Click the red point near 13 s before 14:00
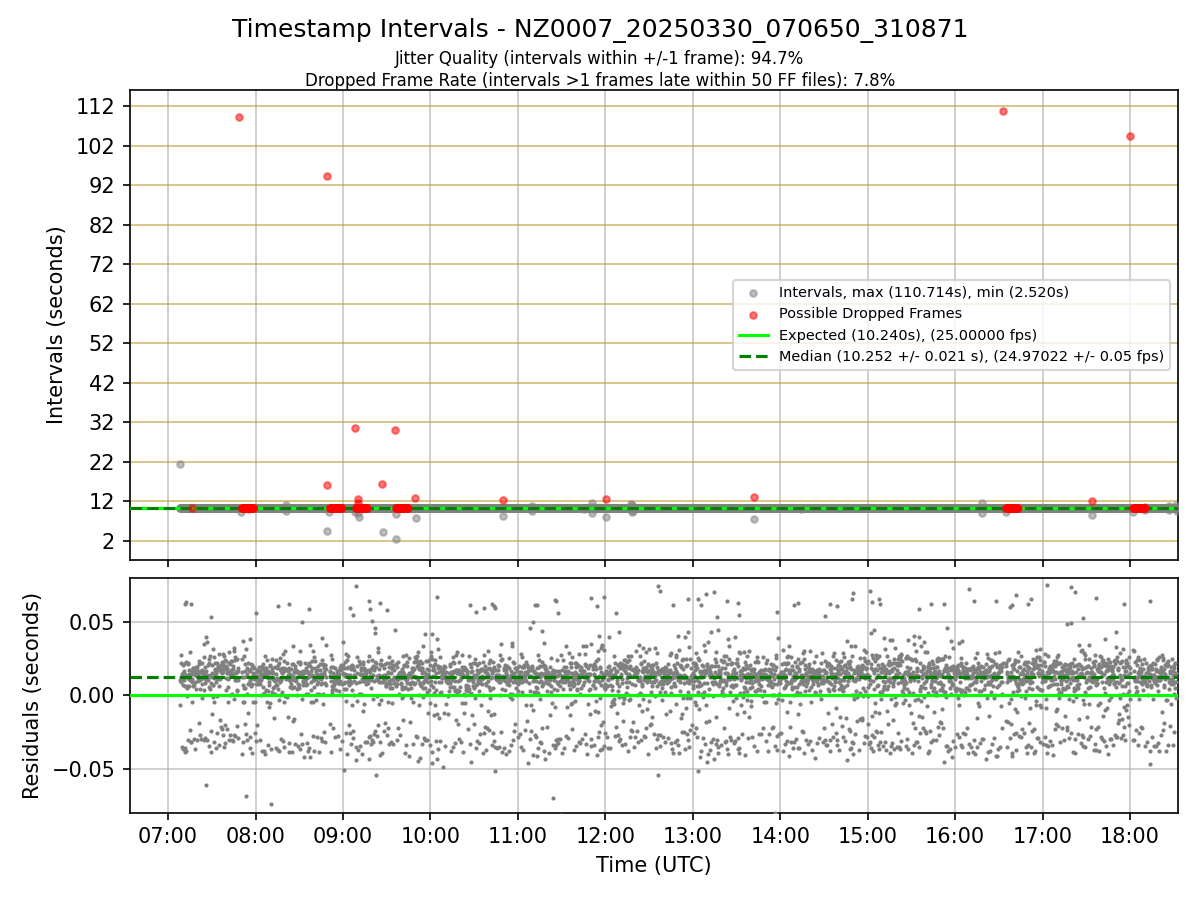This screenshot has width=1200, height=900. [x=754, y=497]
